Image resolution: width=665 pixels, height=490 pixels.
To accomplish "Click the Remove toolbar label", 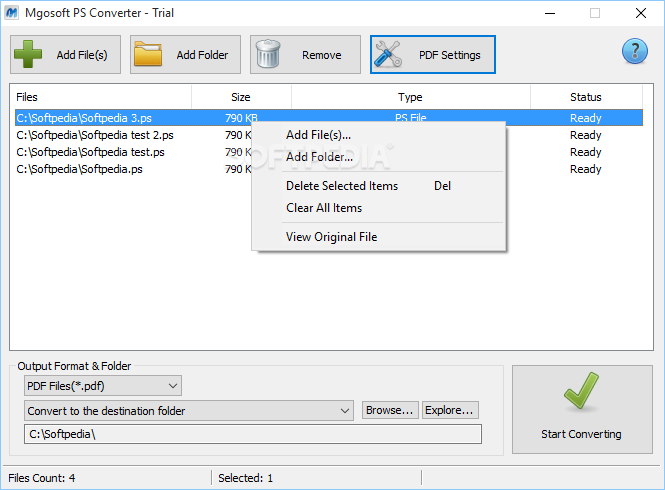I will point(321,55).
